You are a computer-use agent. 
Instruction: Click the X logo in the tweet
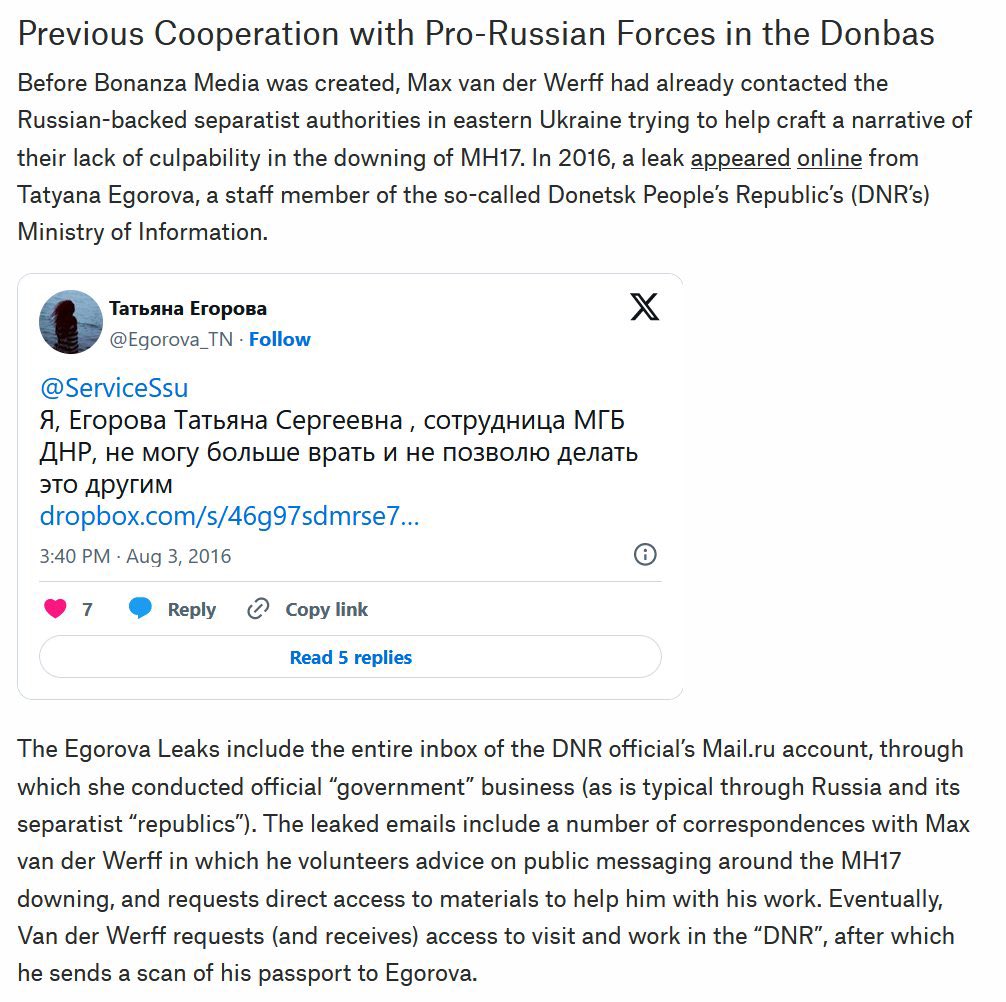[x=644, y=307]
